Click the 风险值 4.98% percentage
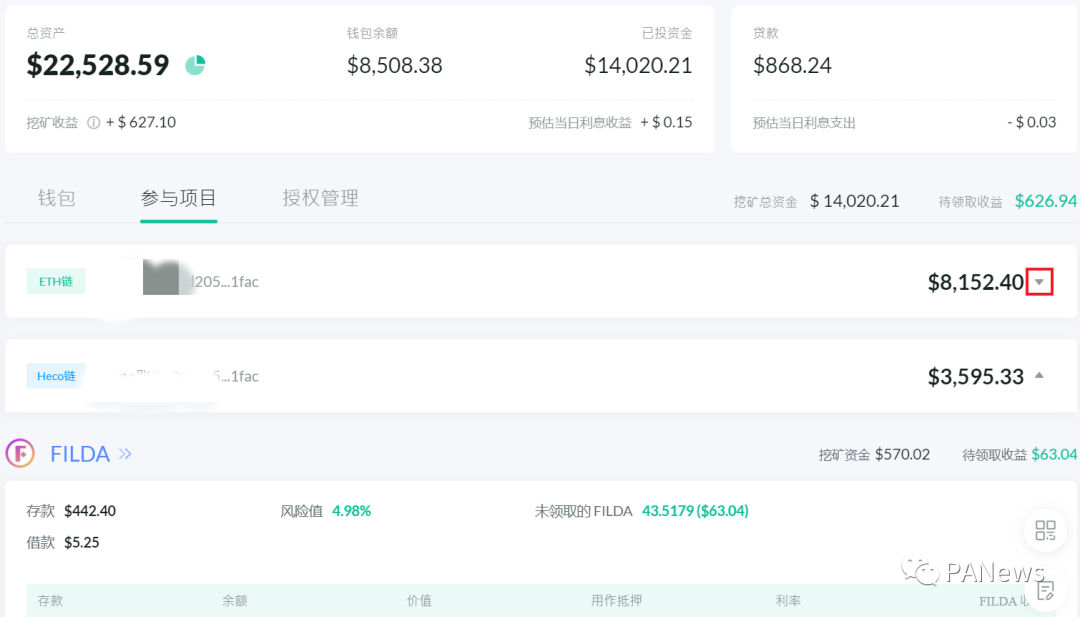 tap(350, 510)
